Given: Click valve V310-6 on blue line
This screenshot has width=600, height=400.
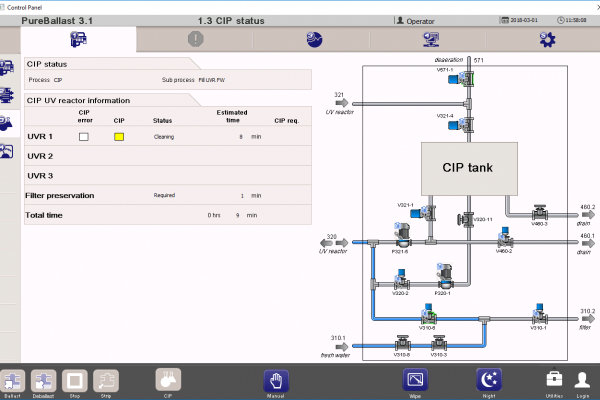Looking at the screenshot, I should tap(429, 315).
